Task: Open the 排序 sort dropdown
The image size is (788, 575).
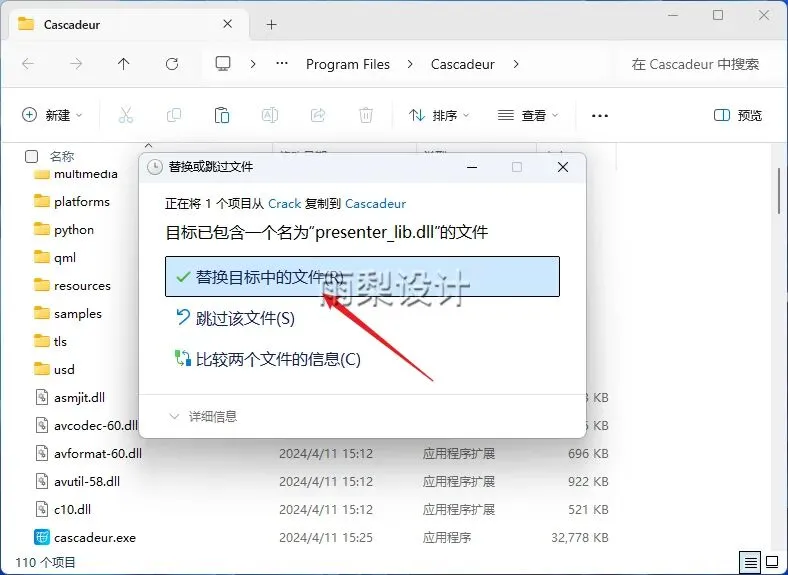Action: (x=439, y=115)
